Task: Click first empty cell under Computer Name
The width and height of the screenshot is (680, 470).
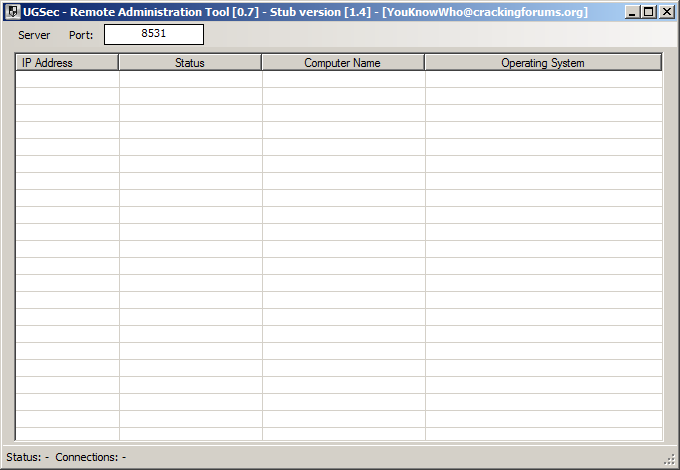Action: (342, 79)
